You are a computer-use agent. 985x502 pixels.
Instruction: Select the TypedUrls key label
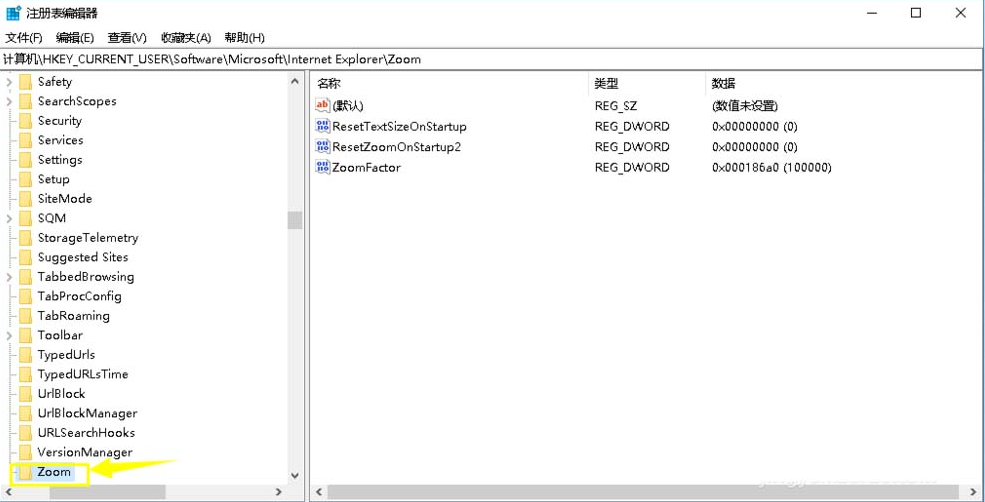click(66, 354)
